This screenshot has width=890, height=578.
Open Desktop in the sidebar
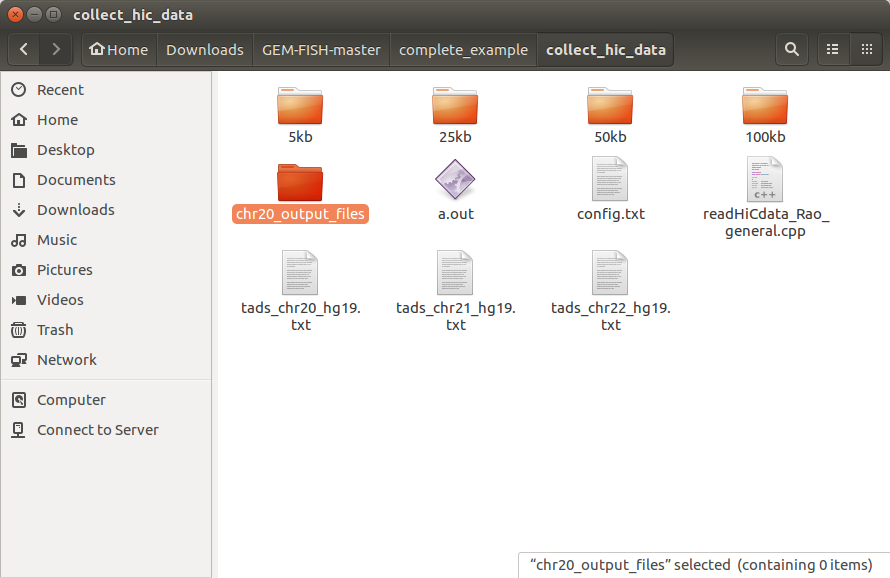point(106,150)
